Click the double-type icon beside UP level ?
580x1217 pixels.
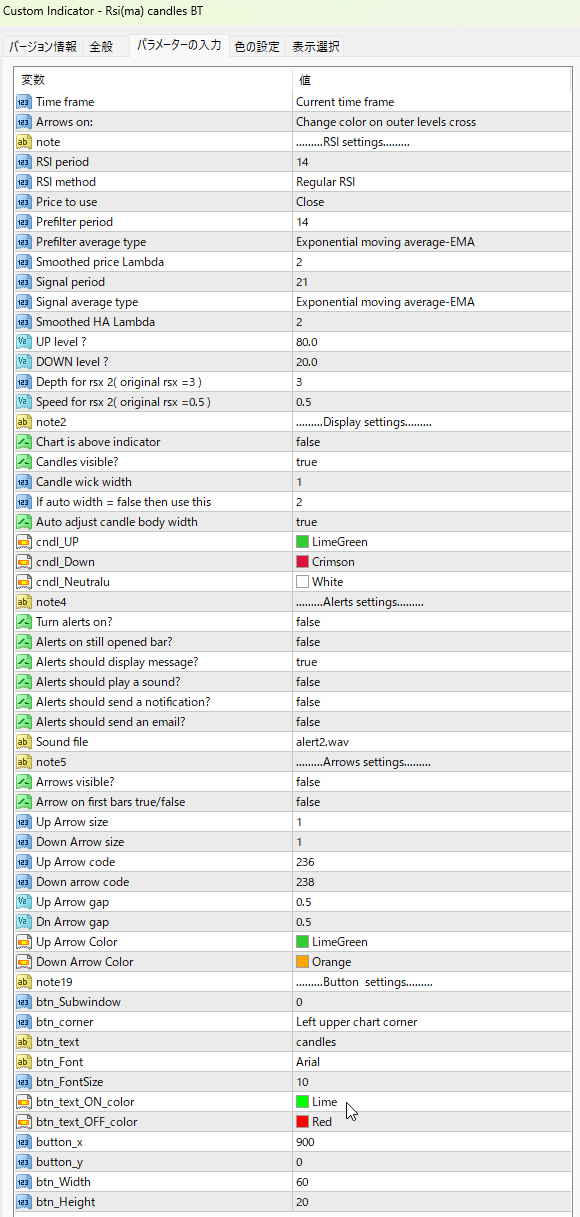click(24, 342)
